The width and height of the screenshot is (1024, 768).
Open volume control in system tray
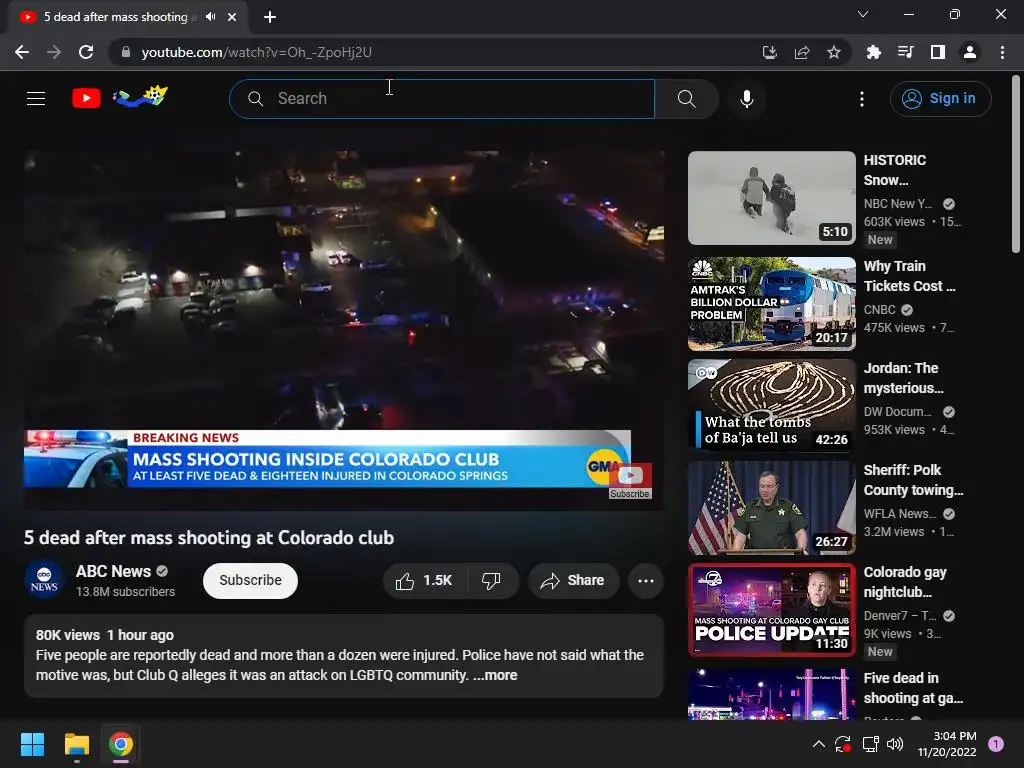[895, 744]
